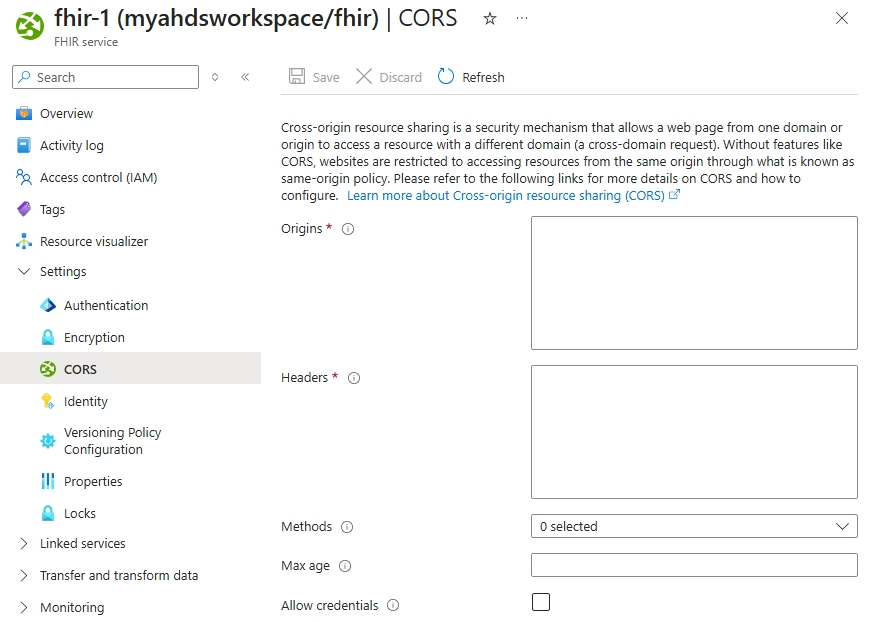The width and height of the screenshot is (869, 622).
Task: Open Encryption settings
Action: click(94, 338)
